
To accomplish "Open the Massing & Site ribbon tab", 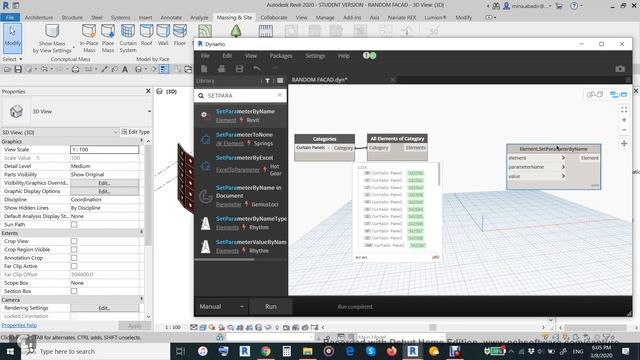I will coord(234,18).
